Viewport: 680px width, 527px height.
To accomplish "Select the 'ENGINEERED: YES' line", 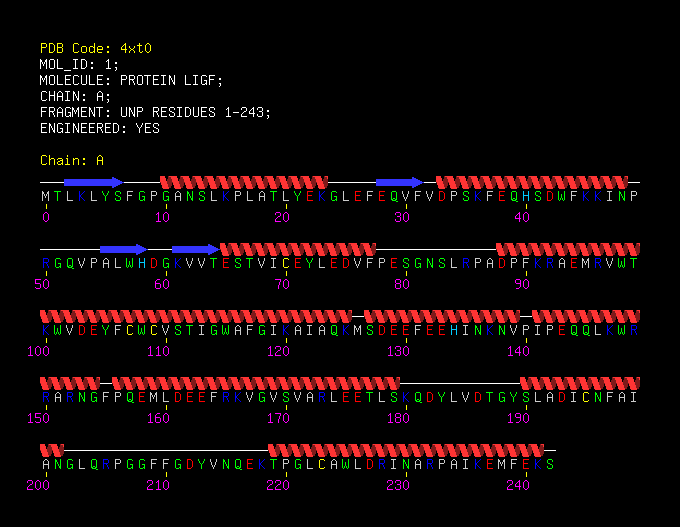I will 100,128.
